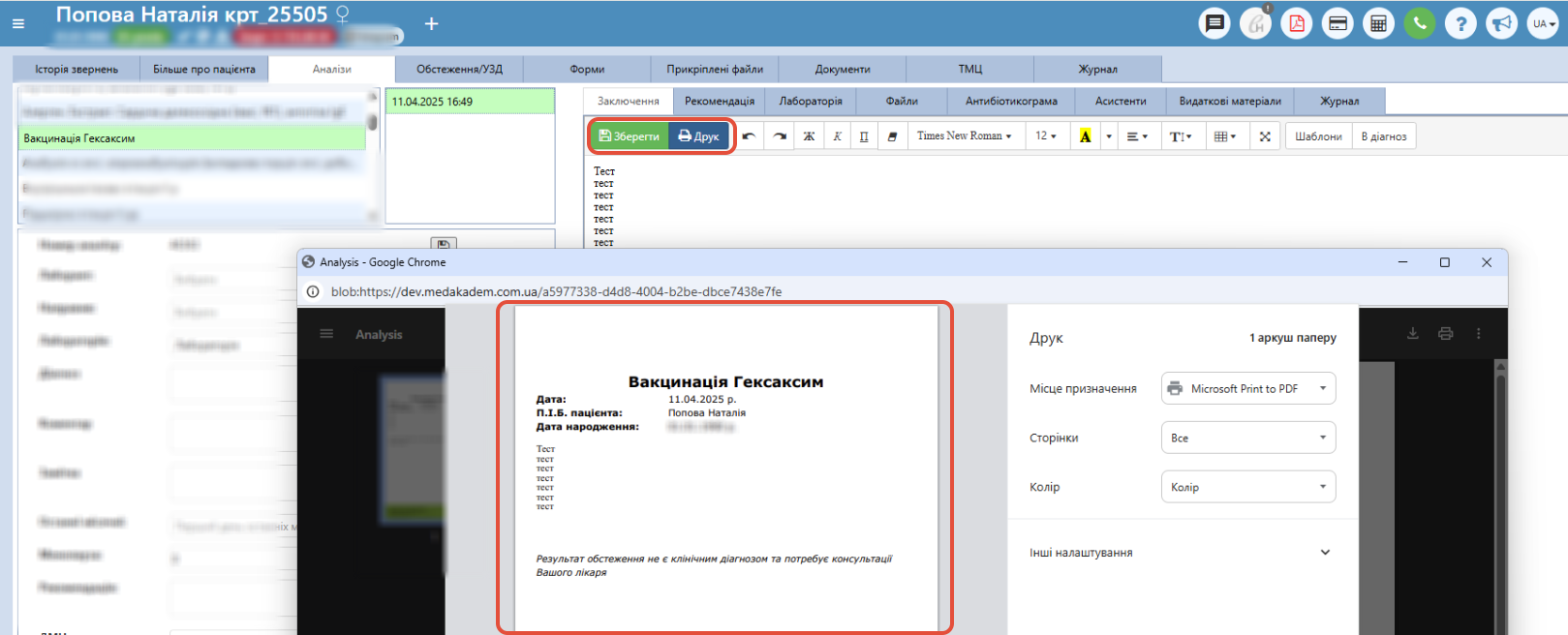The width and height of the screenshot is (1568, 635).
Task: Open the top-row Журнал tab
Action: pyautogui.click(x=1098, y=69)
